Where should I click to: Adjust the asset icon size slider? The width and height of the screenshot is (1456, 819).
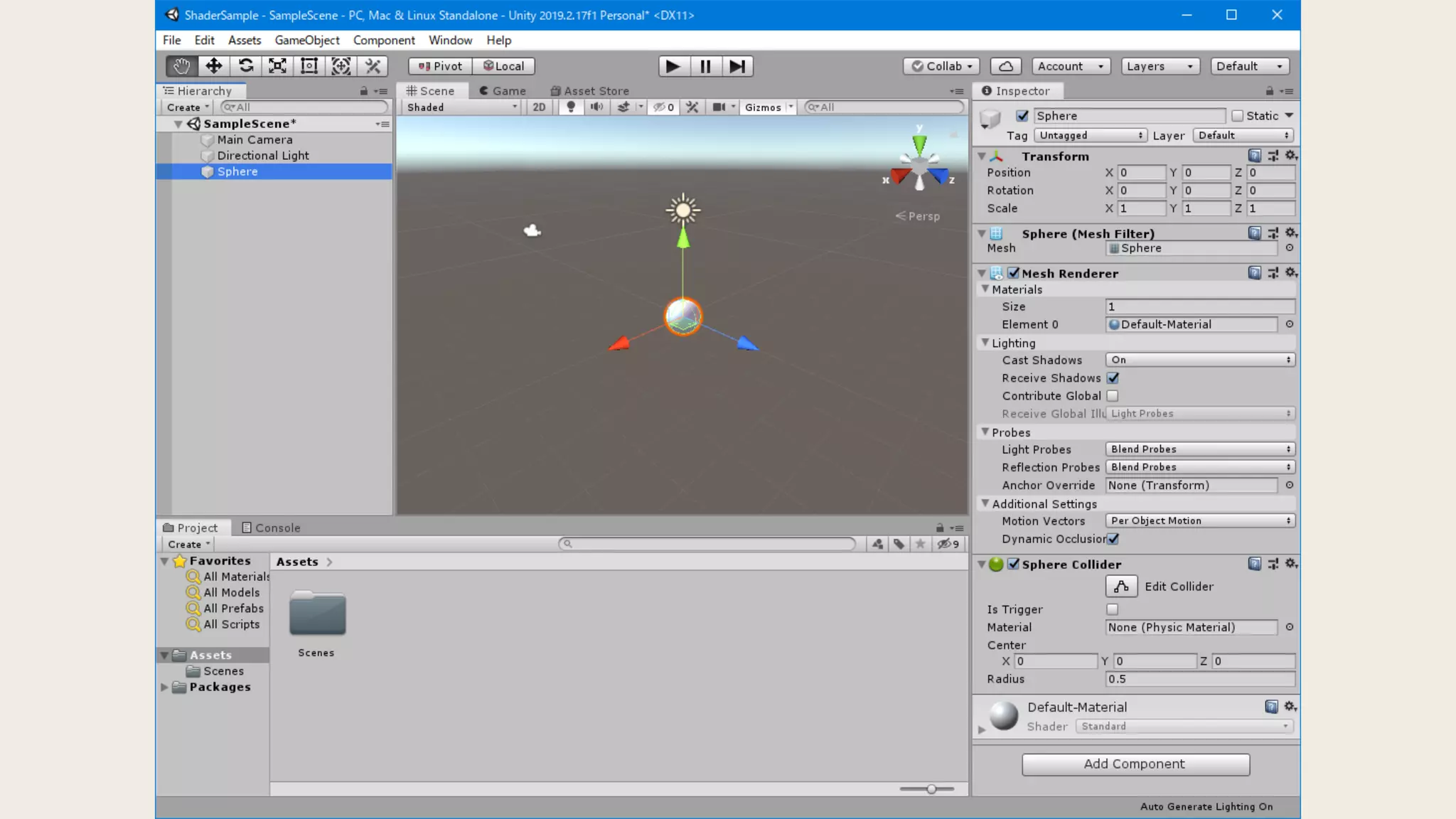(931, 789)
